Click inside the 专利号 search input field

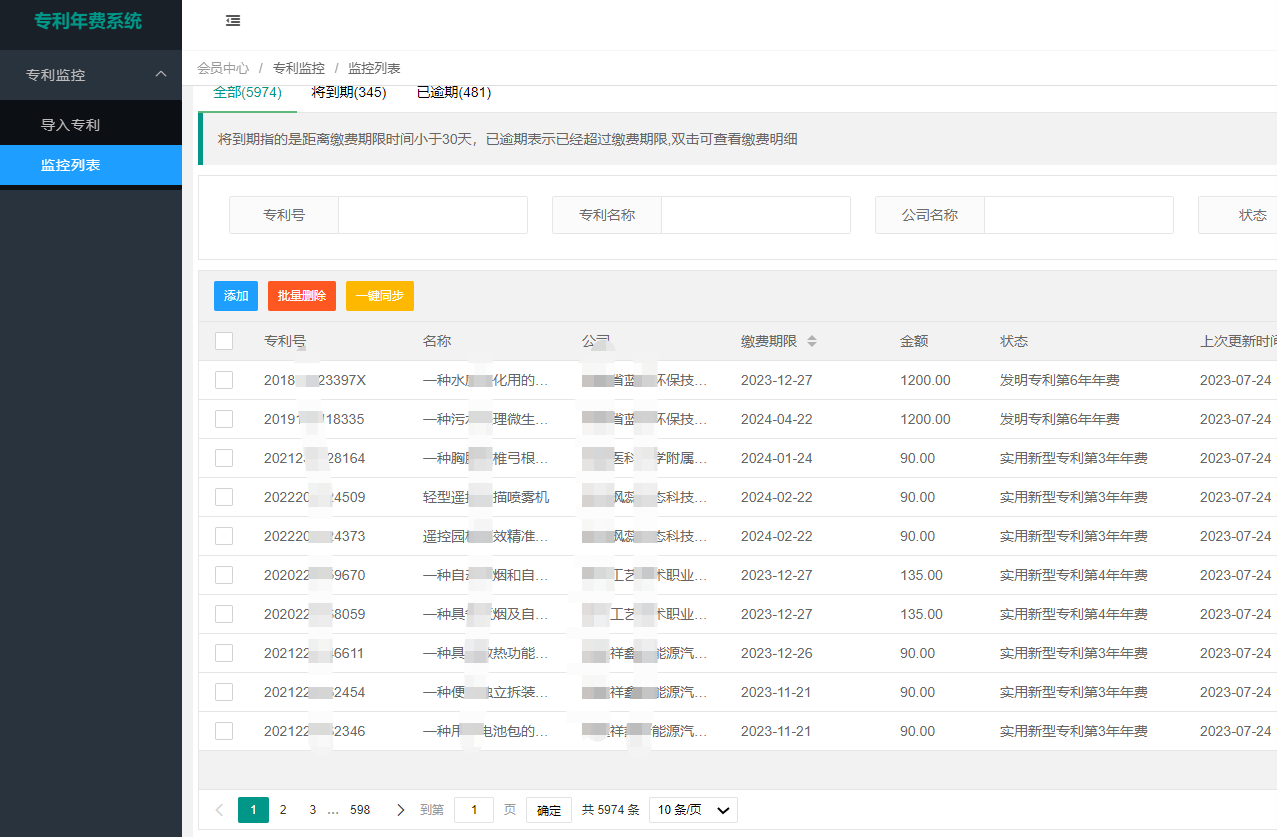[x=432, y=214]
